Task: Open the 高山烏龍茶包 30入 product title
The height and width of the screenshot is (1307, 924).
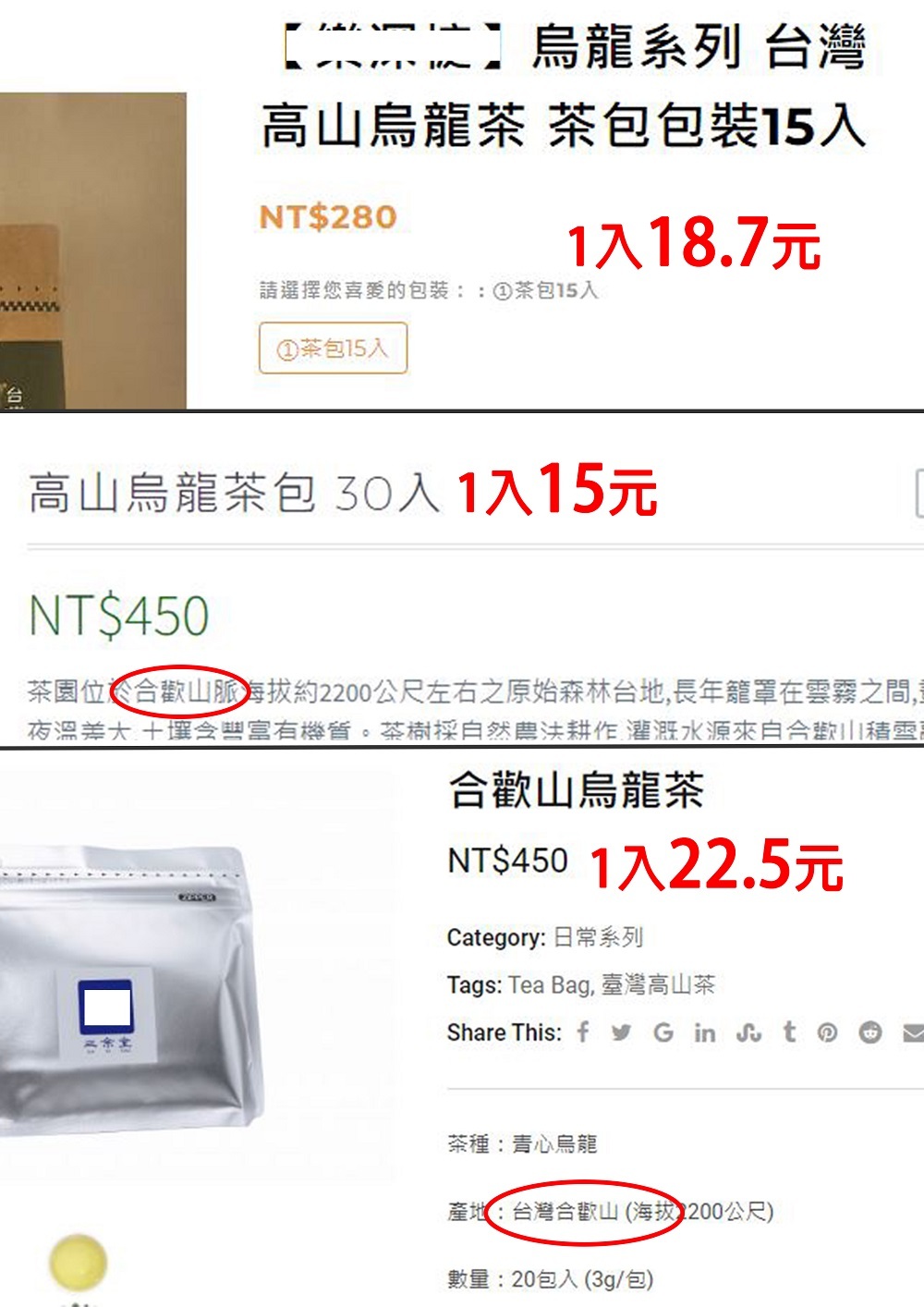Action: 234,492
